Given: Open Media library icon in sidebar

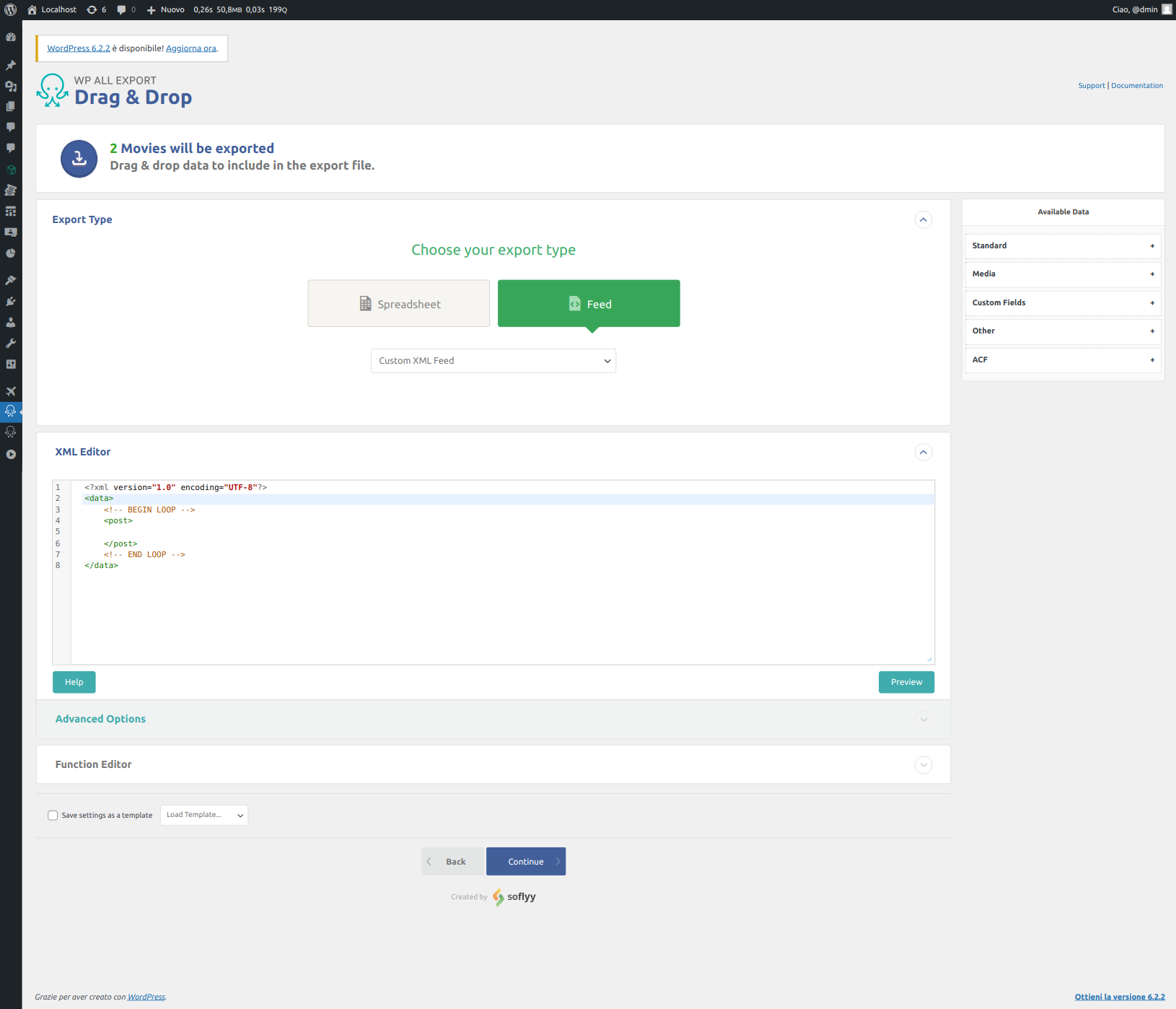Looking at the screenshot, I should click(x=11, y=86).
